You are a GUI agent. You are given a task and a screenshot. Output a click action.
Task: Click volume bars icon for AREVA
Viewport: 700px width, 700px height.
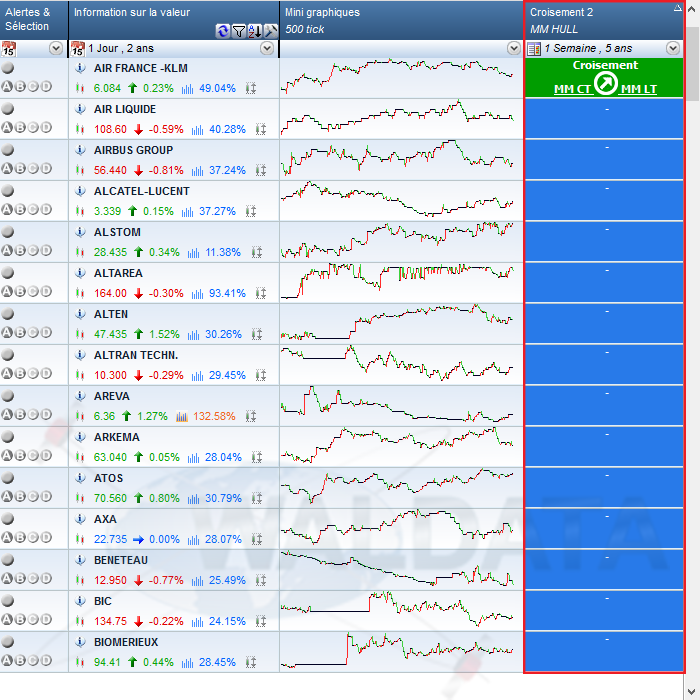point(182,417)
